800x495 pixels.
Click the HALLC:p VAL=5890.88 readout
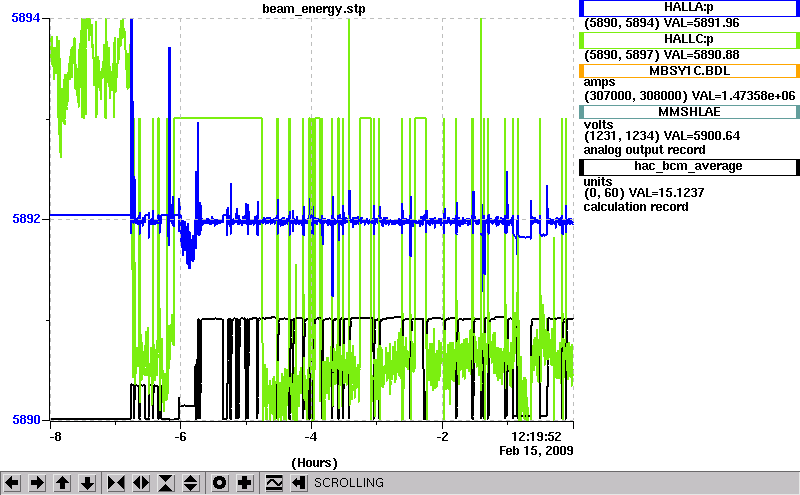662,55
